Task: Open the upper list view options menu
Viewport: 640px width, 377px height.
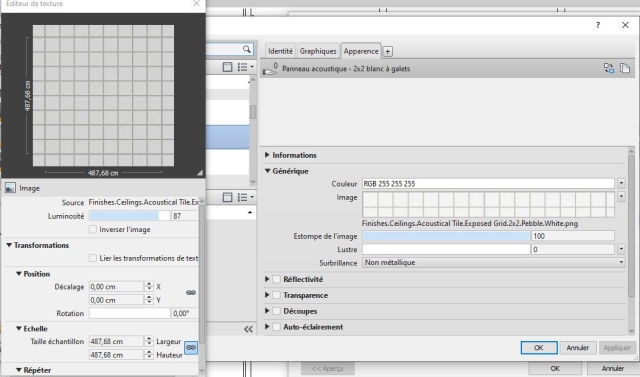Action: [246, 67]
